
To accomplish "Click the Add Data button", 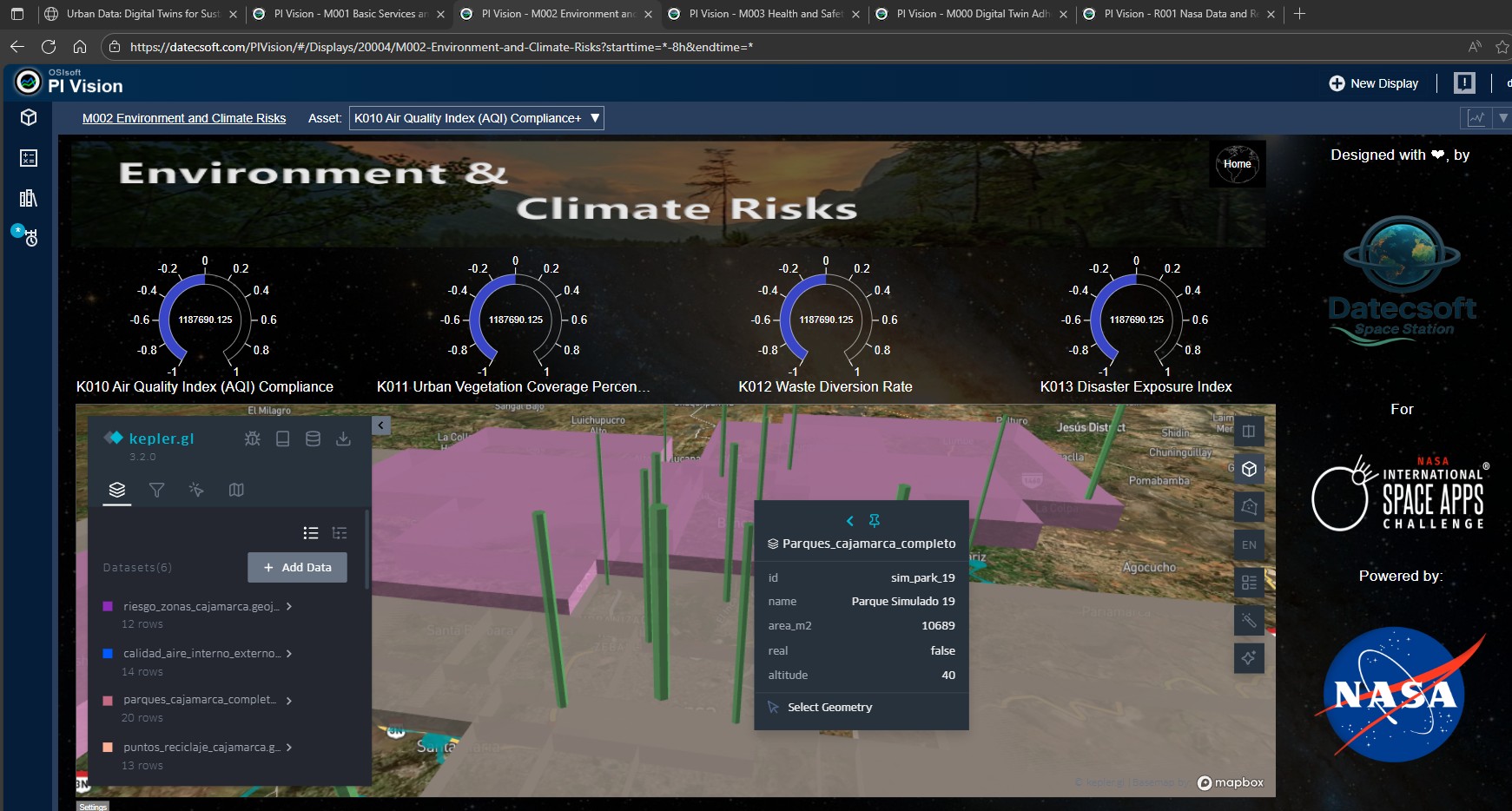I will pyautogui.click(x=297, y=568).
